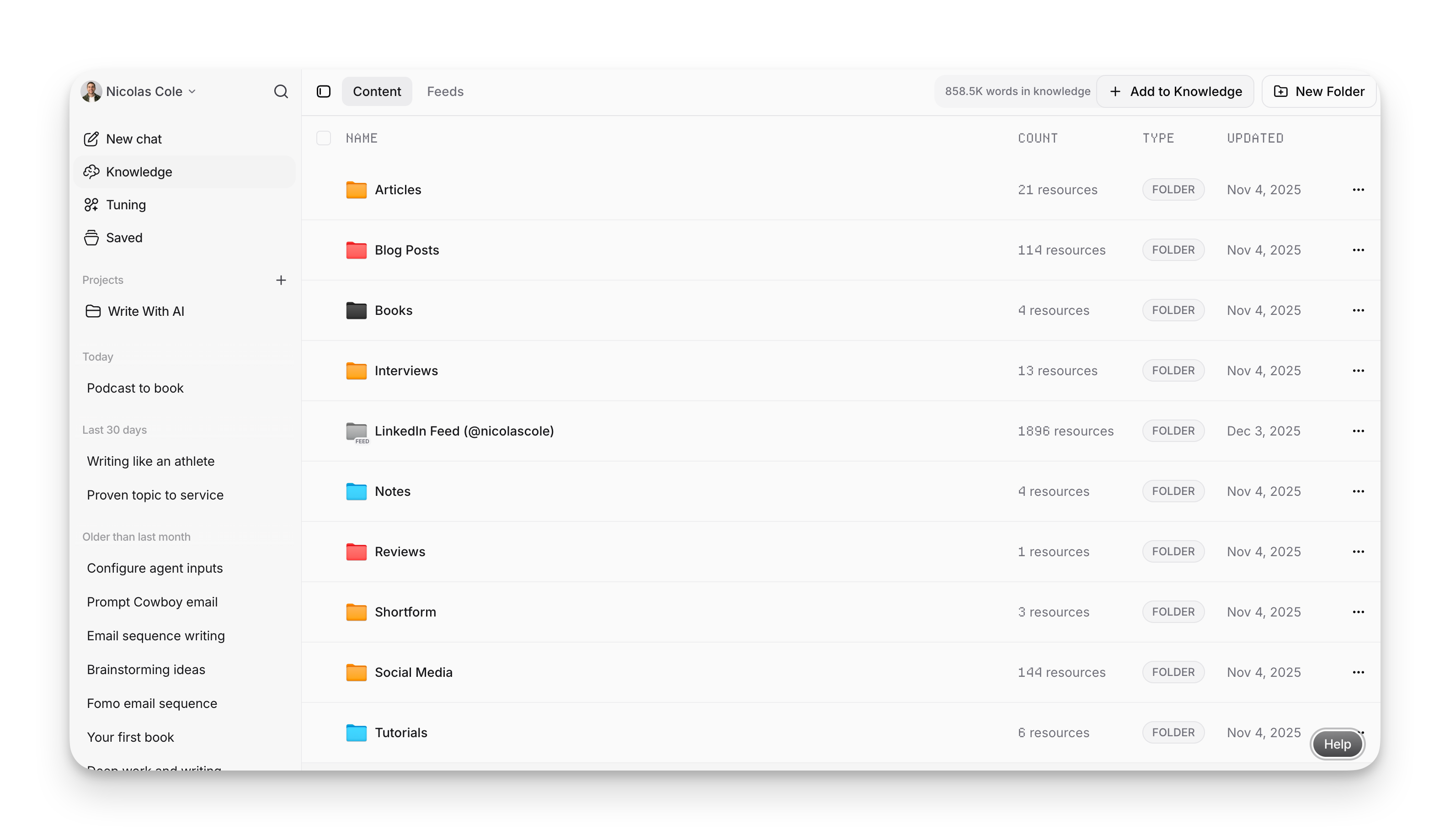Screen dimensions: 1450x840
Task: Start a New chat
Action: pos(184,139)
